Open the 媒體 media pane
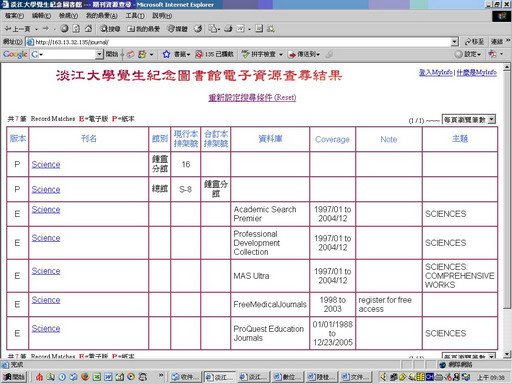Screen dimensions: 512x384 click(177, 29)
